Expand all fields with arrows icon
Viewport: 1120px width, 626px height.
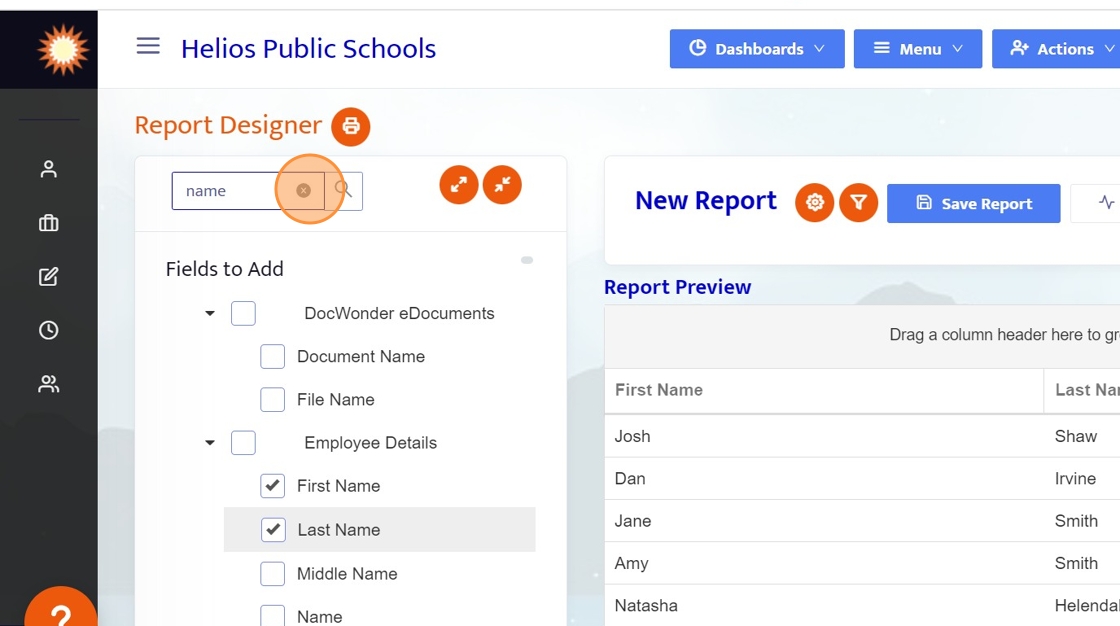pos(459,185)
